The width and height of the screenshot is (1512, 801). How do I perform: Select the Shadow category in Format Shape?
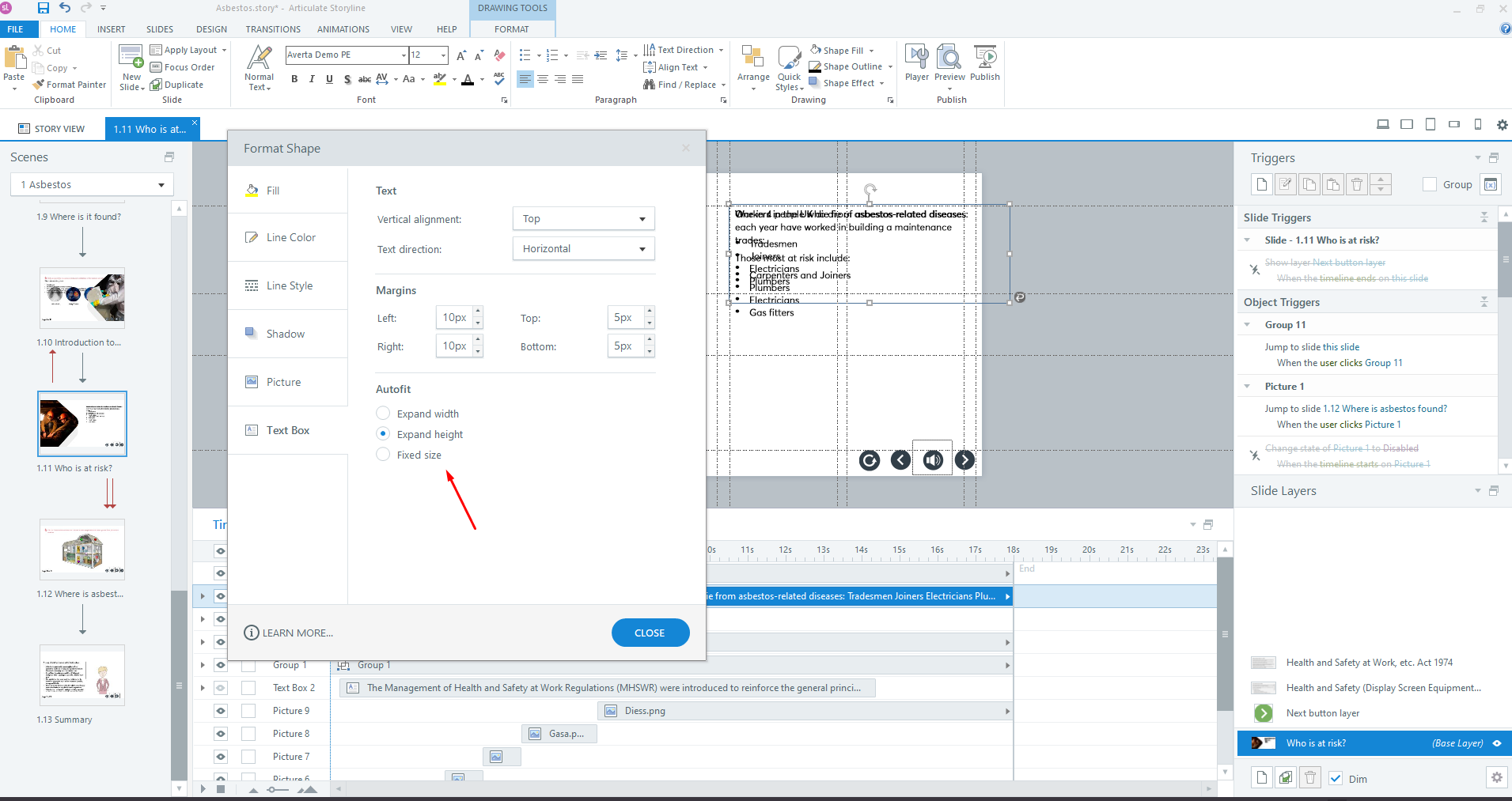coord(288,334)
